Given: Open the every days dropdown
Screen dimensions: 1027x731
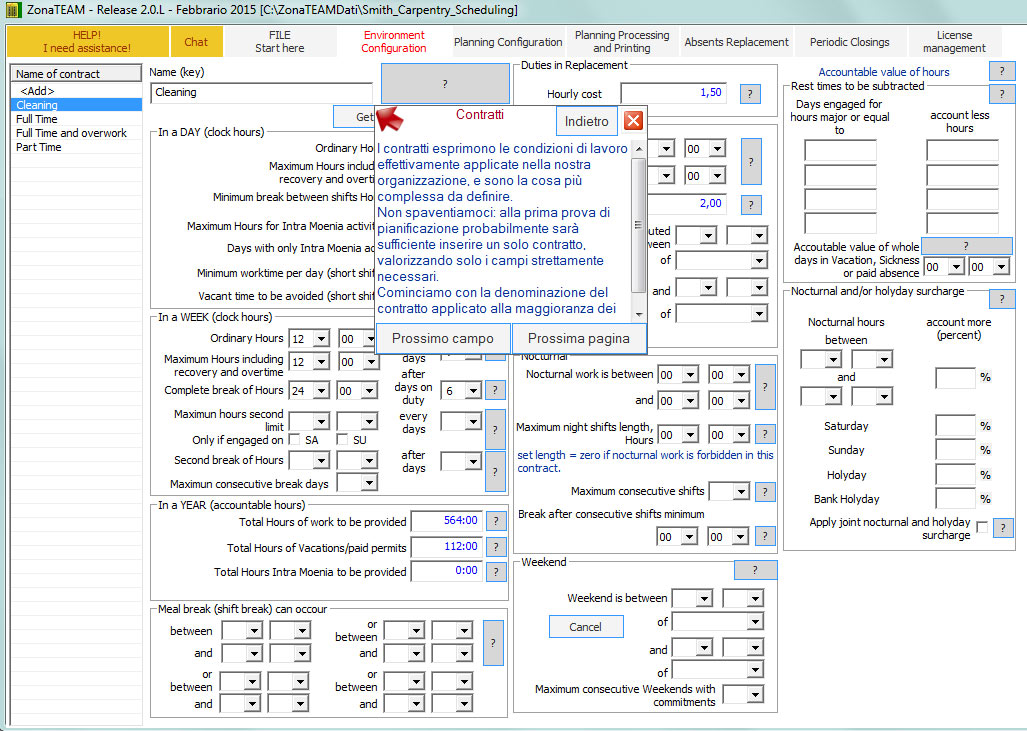Looking at the screenshot, I should (473, 421).
